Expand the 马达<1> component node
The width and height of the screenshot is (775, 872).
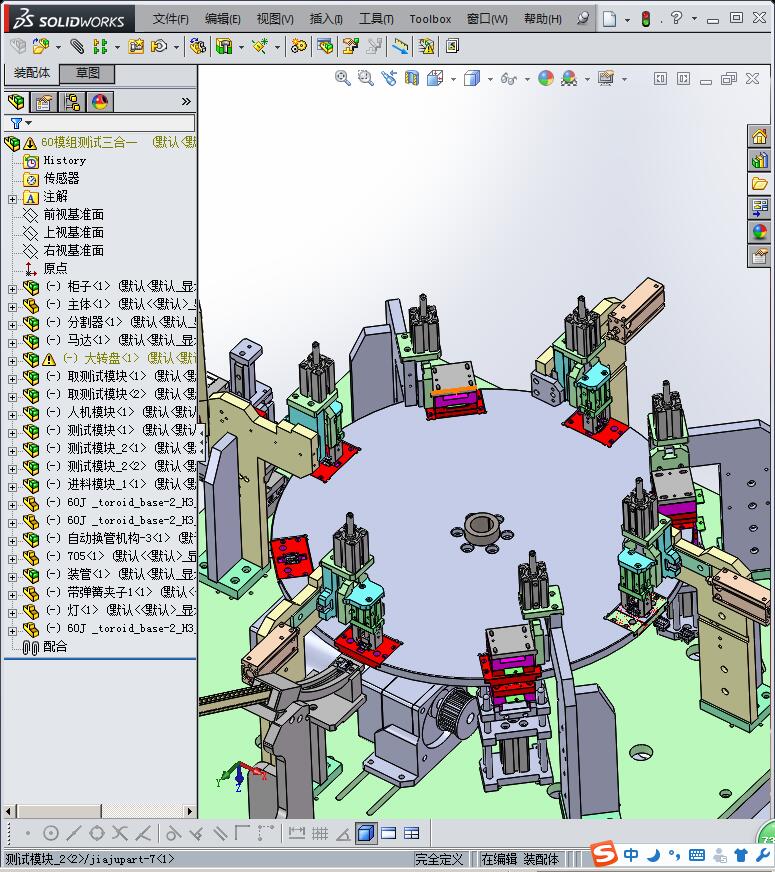pos(12,343)
